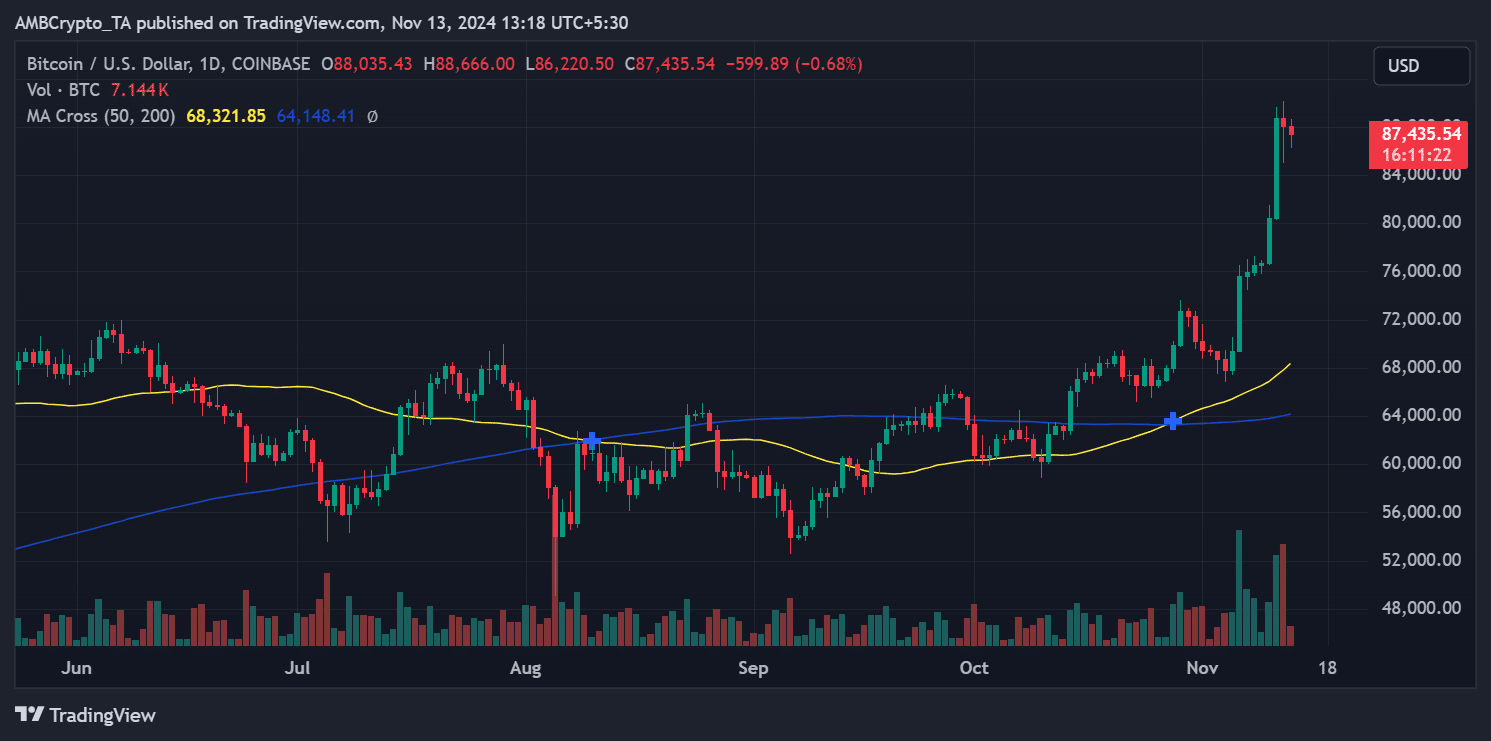
Task: Click the 52,000.00 price axis label
Action: click(1420, 560)
